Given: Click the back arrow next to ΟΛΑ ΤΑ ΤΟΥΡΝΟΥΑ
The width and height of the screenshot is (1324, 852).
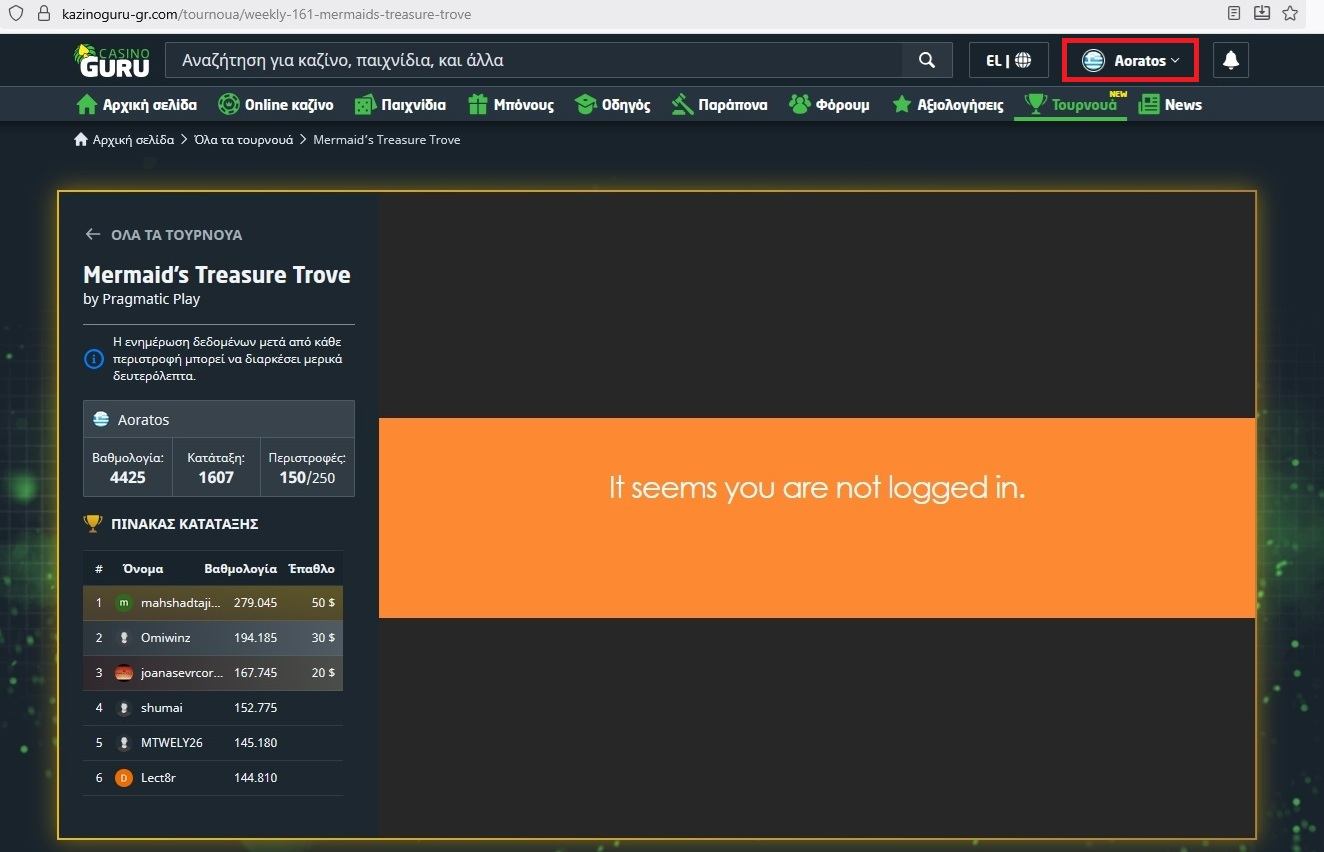Looking at the screenshot, I should coord(93,234).
